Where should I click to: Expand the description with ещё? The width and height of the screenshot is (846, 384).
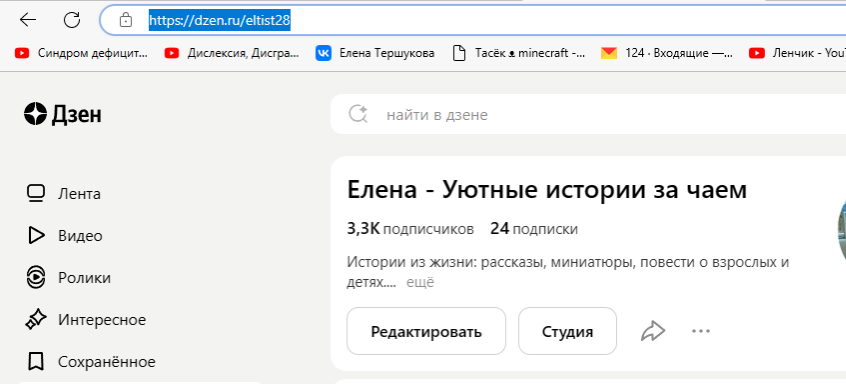click(420, 282)
